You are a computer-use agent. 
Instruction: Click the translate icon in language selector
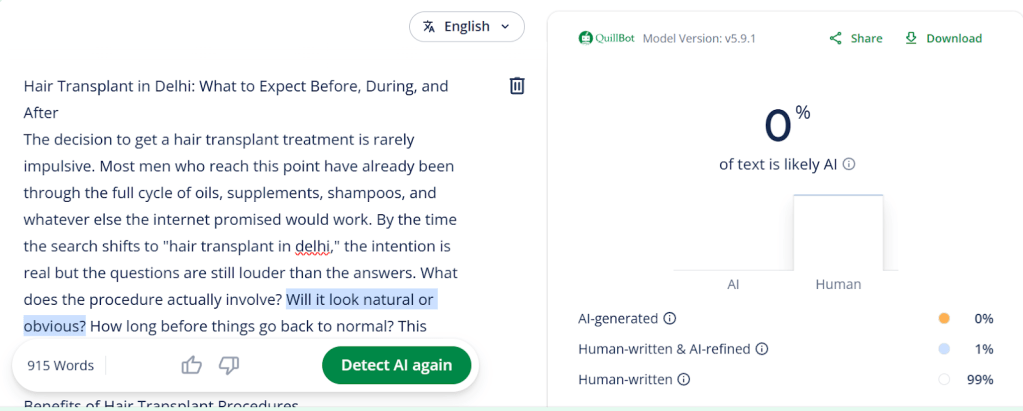coord(429,27)
